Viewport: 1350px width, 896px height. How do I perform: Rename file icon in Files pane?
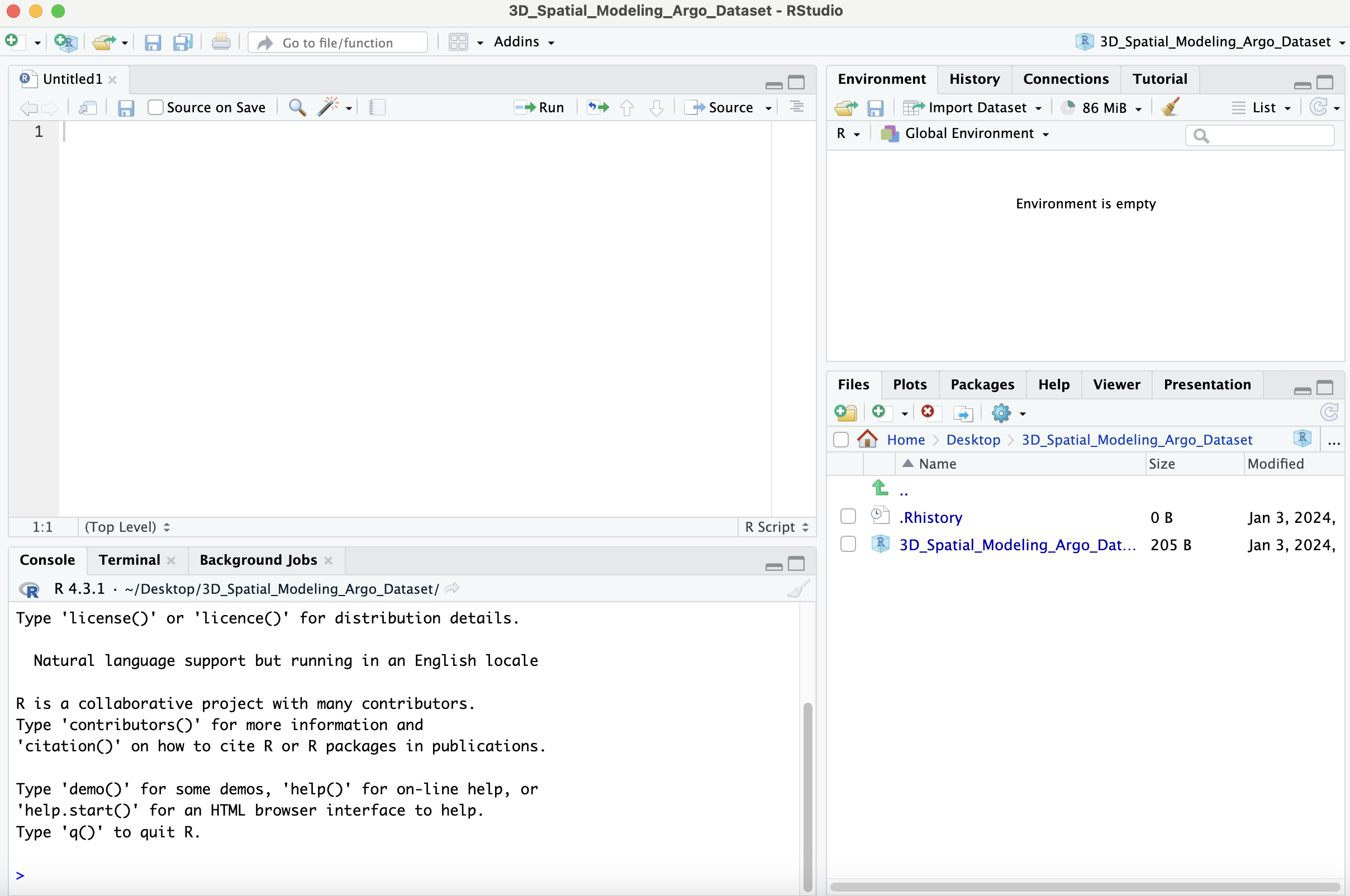click(x=964, y=413)
